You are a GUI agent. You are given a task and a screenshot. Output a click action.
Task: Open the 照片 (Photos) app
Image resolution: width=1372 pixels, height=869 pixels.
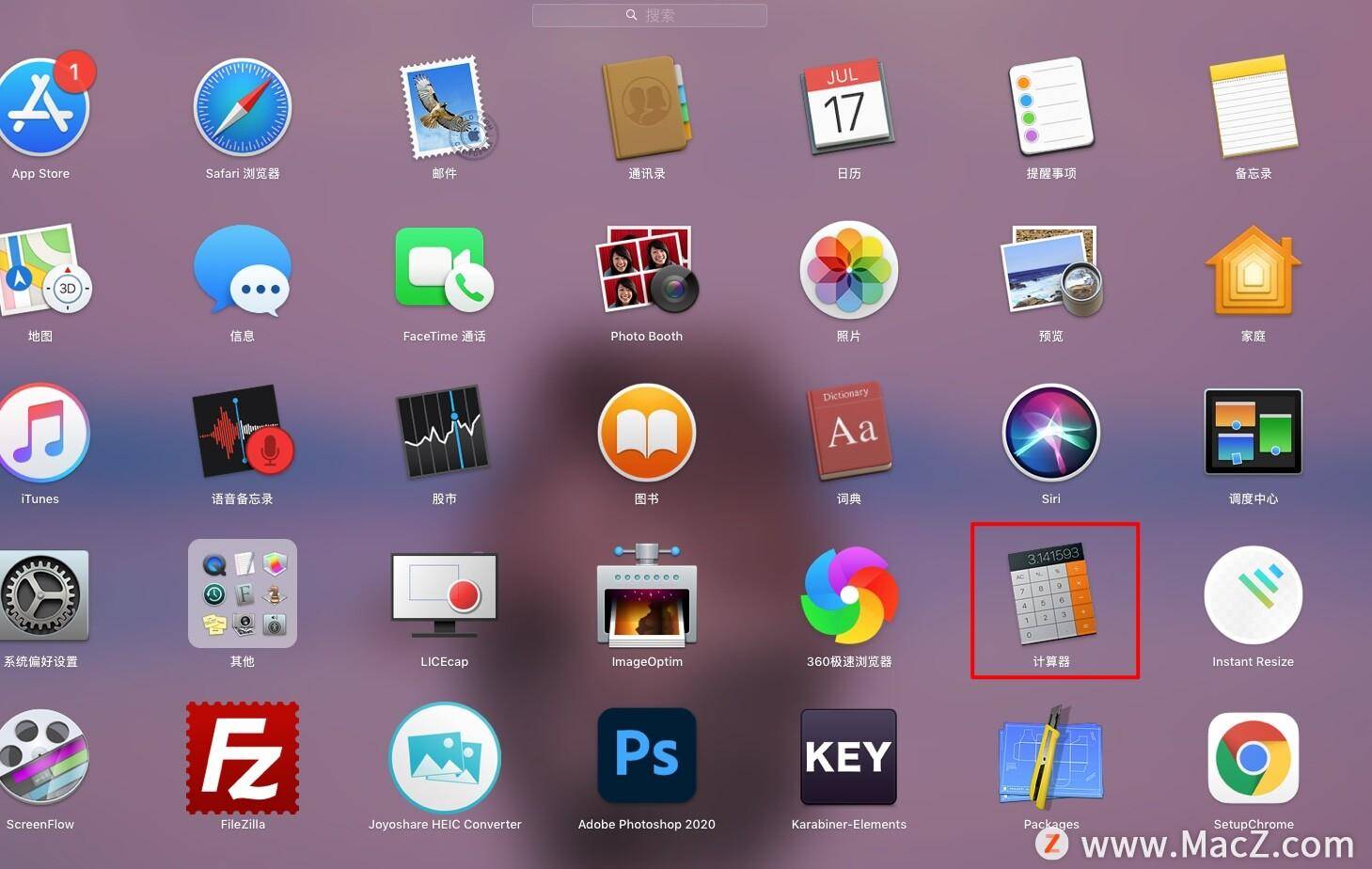[848, 269]
